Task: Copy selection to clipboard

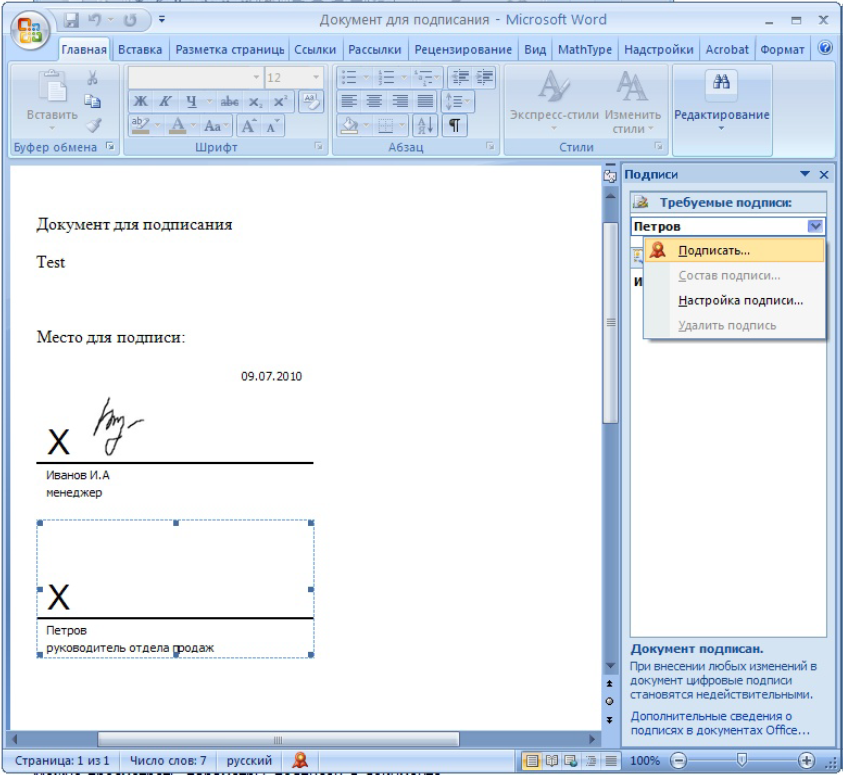Action: point(92,101)
